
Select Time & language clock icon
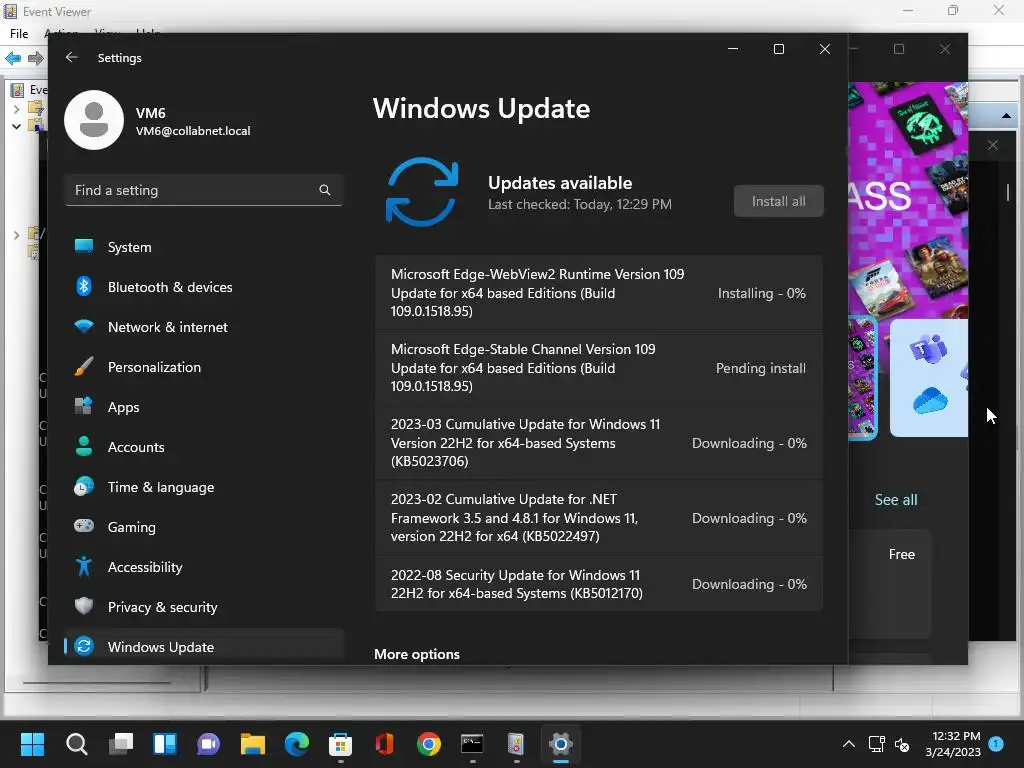pyautogui.click(x=84, y=487)
